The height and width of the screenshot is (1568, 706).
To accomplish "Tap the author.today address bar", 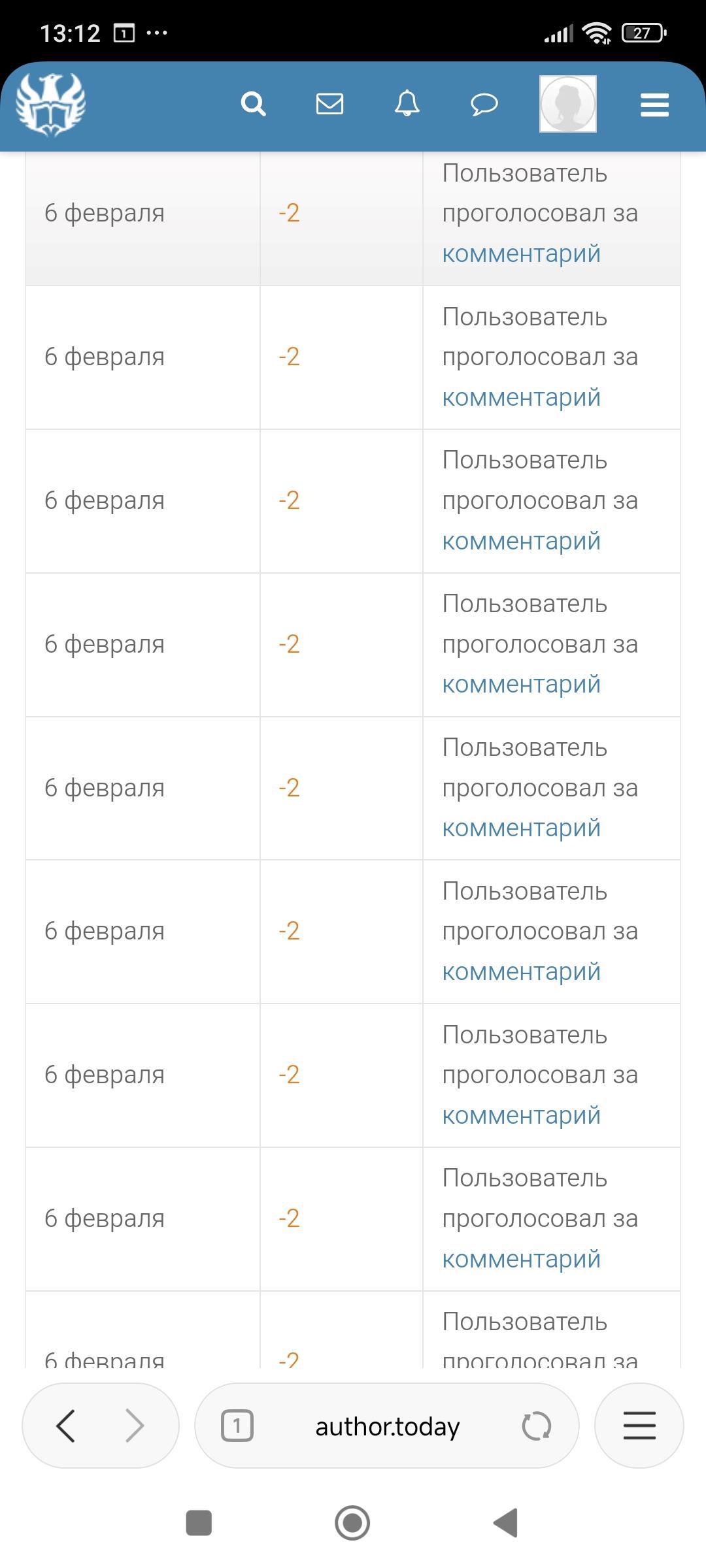I will point(387,1427).
